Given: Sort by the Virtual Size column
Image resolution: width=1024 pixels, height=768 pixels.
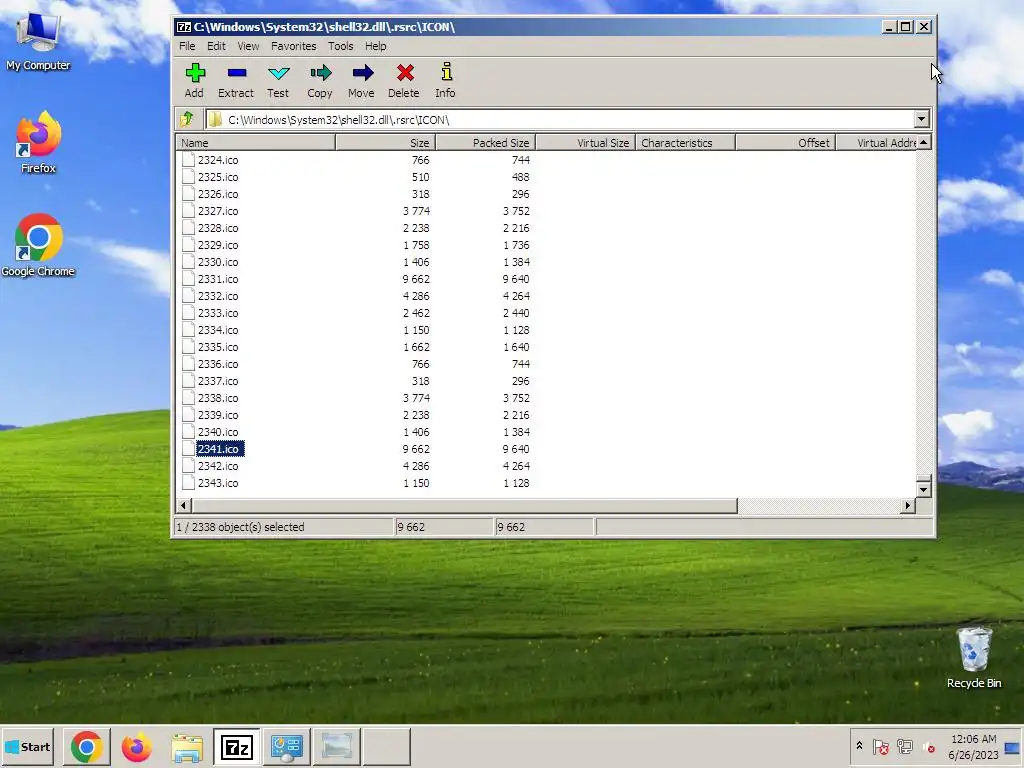Looking at the screenshot, I should point(586,142).
